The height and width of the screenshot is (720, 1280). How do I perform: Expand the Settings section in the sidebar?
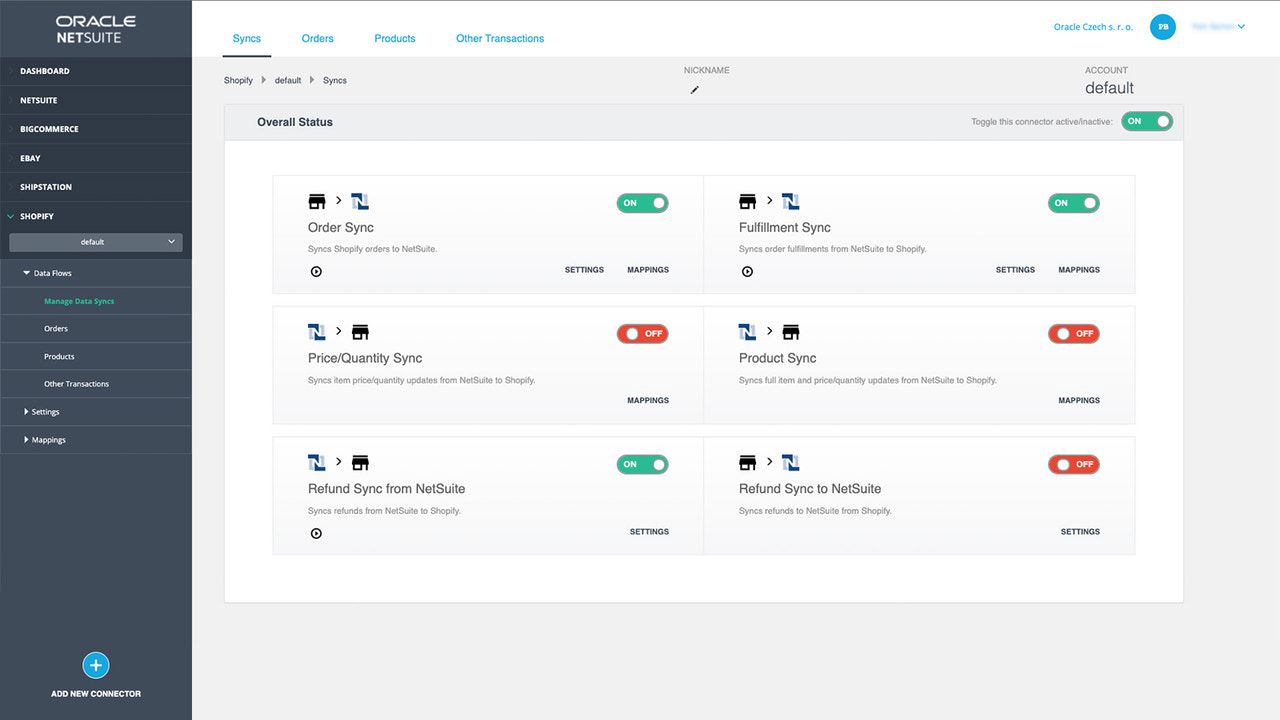point(45,411)
